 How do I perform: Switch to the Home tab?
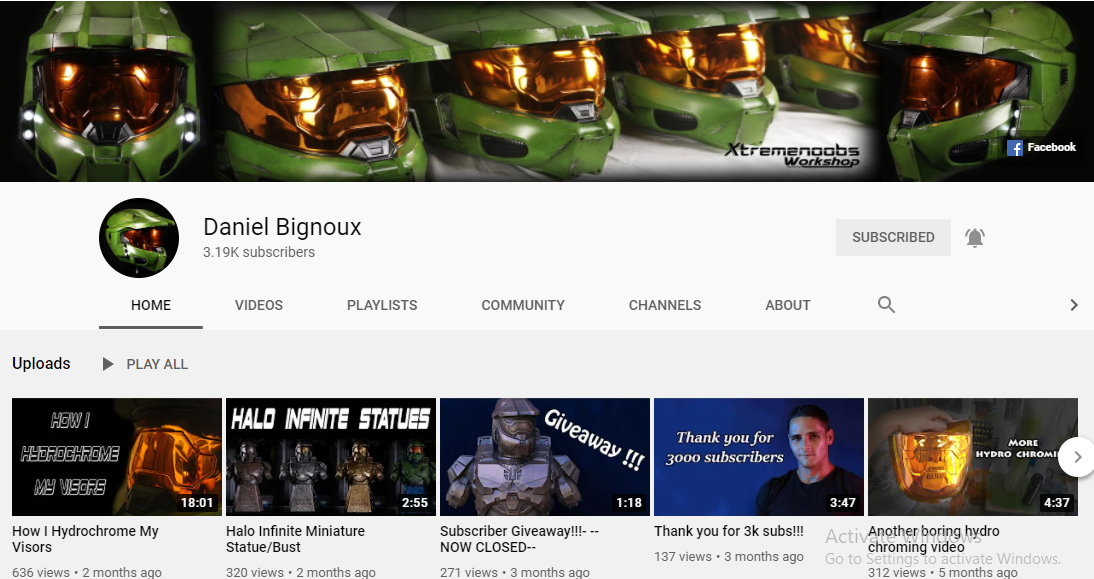click(x=151, y=306)
